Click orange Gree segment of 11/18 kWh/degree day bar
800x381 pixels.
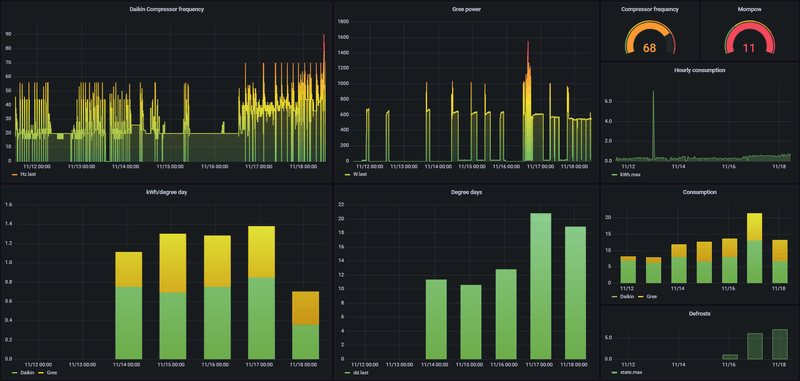pyautogui.click(x=306, y=308)
